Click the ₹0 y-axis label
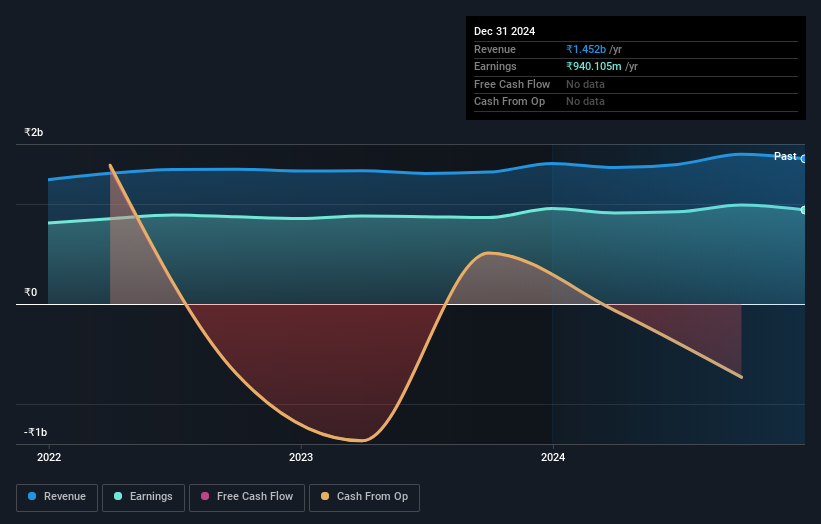 [31, 293]
